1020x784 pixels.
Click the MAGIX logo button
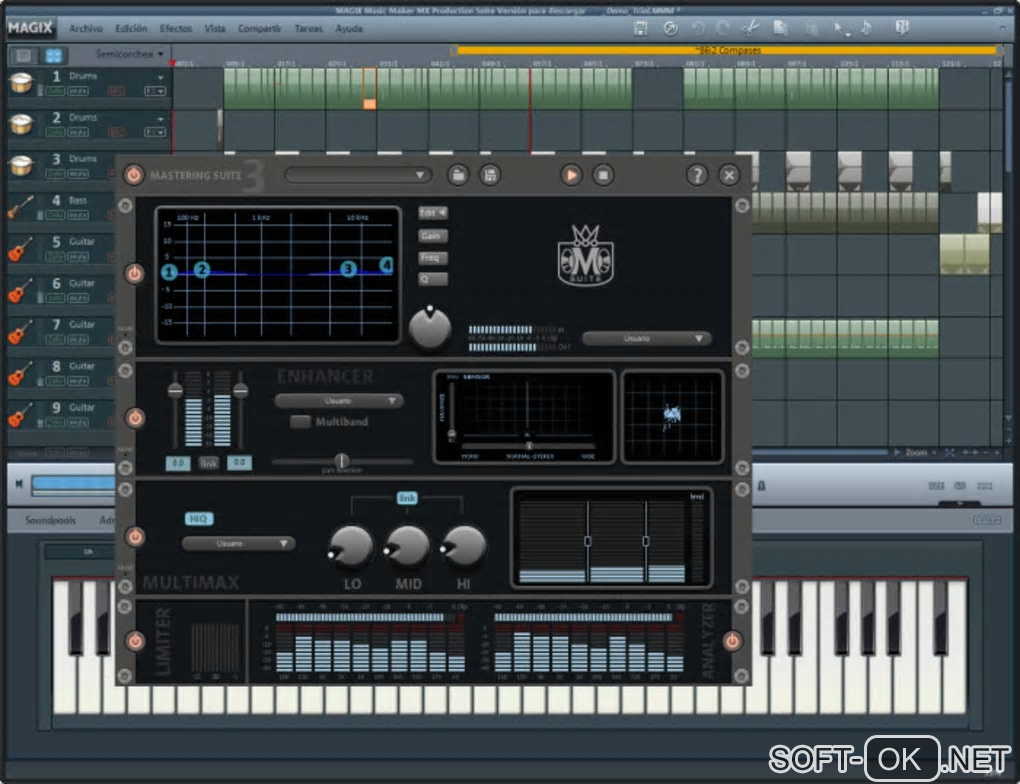(31, 27)
